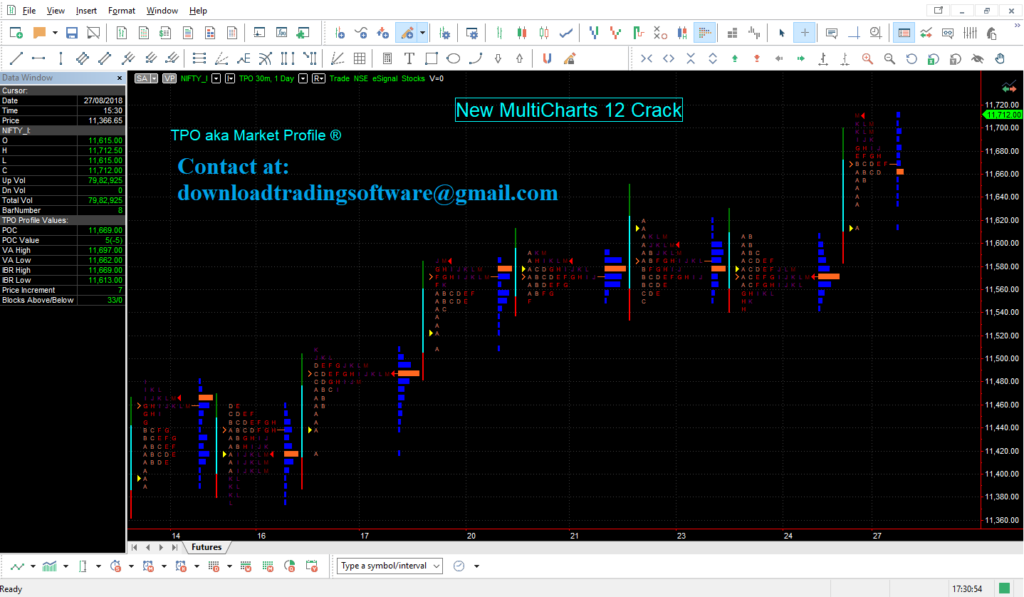This screenshot has height=597, width=1024.
Task: Switch to the Futures workspace tab
Action: [x=207, y=547]
